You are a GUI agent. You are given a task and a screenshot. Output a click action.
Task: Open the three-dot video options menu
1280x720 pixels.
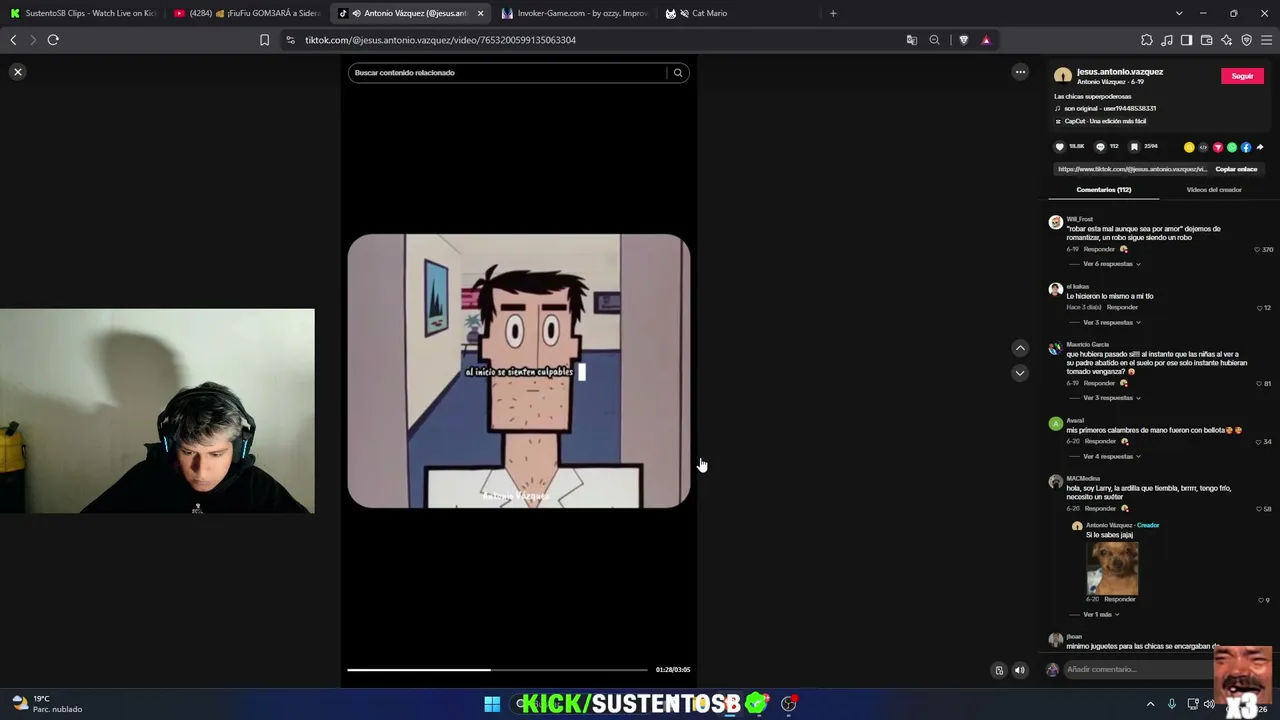(x=1020, y=72)
